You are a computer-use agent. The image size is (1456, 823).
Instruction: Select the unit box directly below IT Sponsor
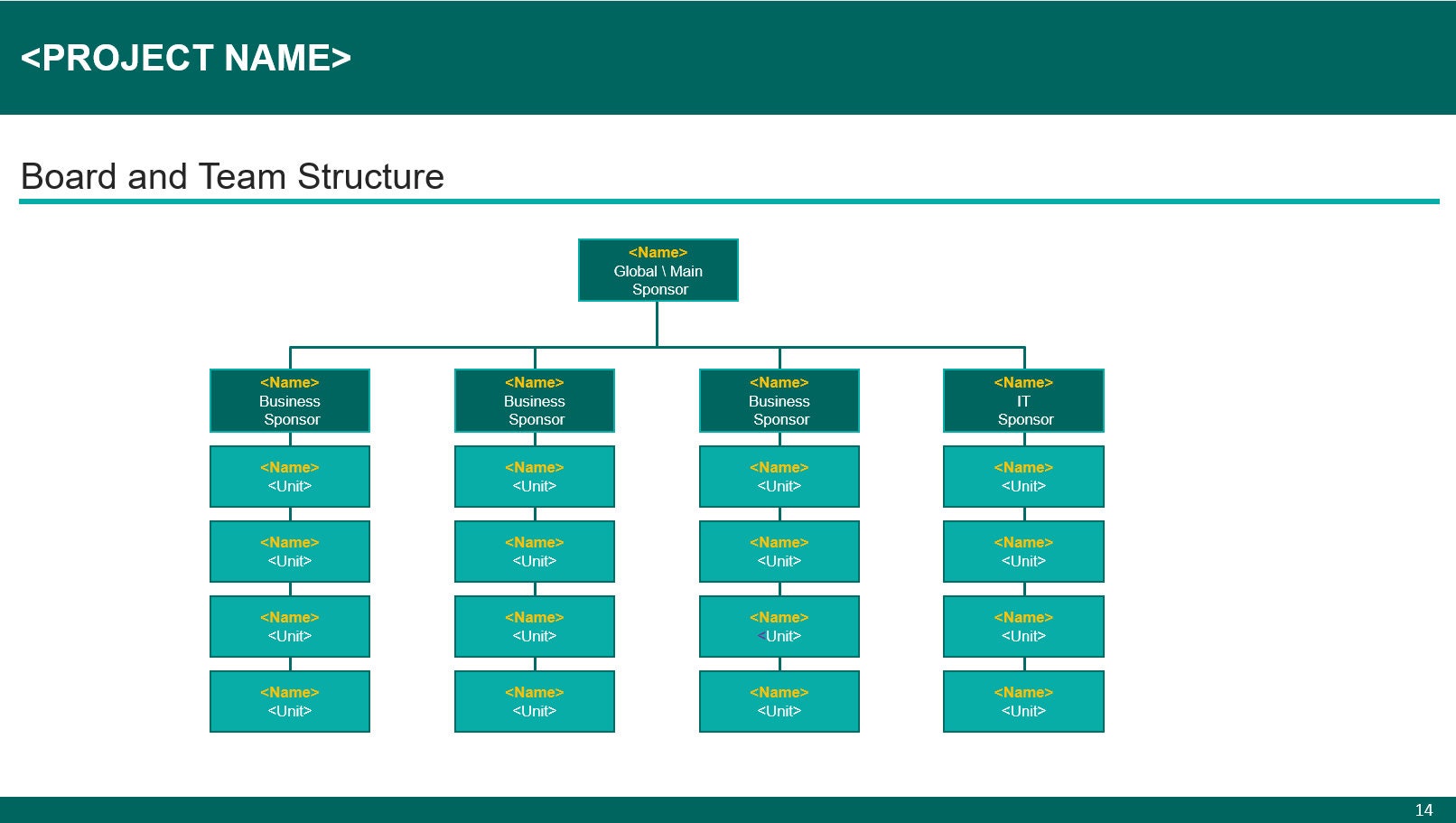[1023, 476]
